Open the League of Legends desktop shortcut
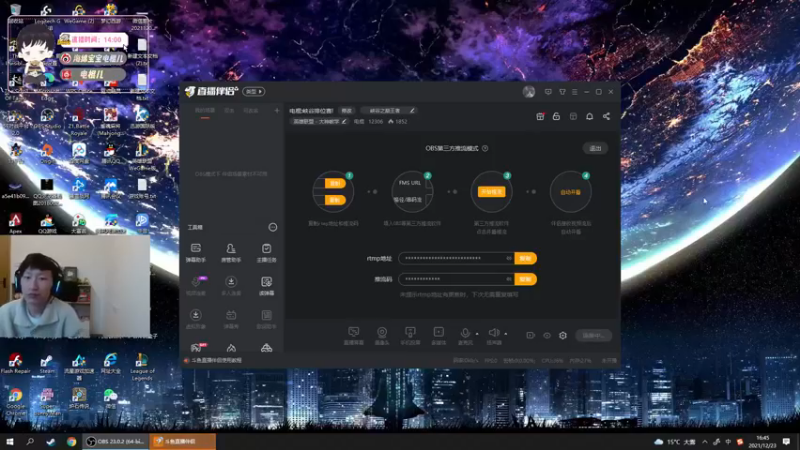 click(141, 366)
